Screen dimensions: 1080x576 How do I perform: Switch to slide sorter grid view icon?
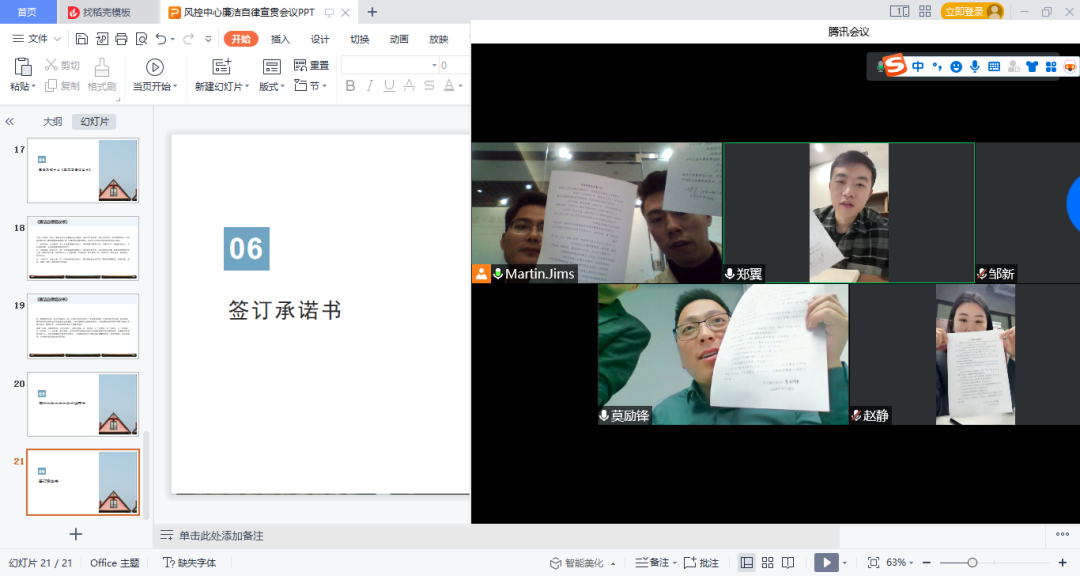pos(768,563)
